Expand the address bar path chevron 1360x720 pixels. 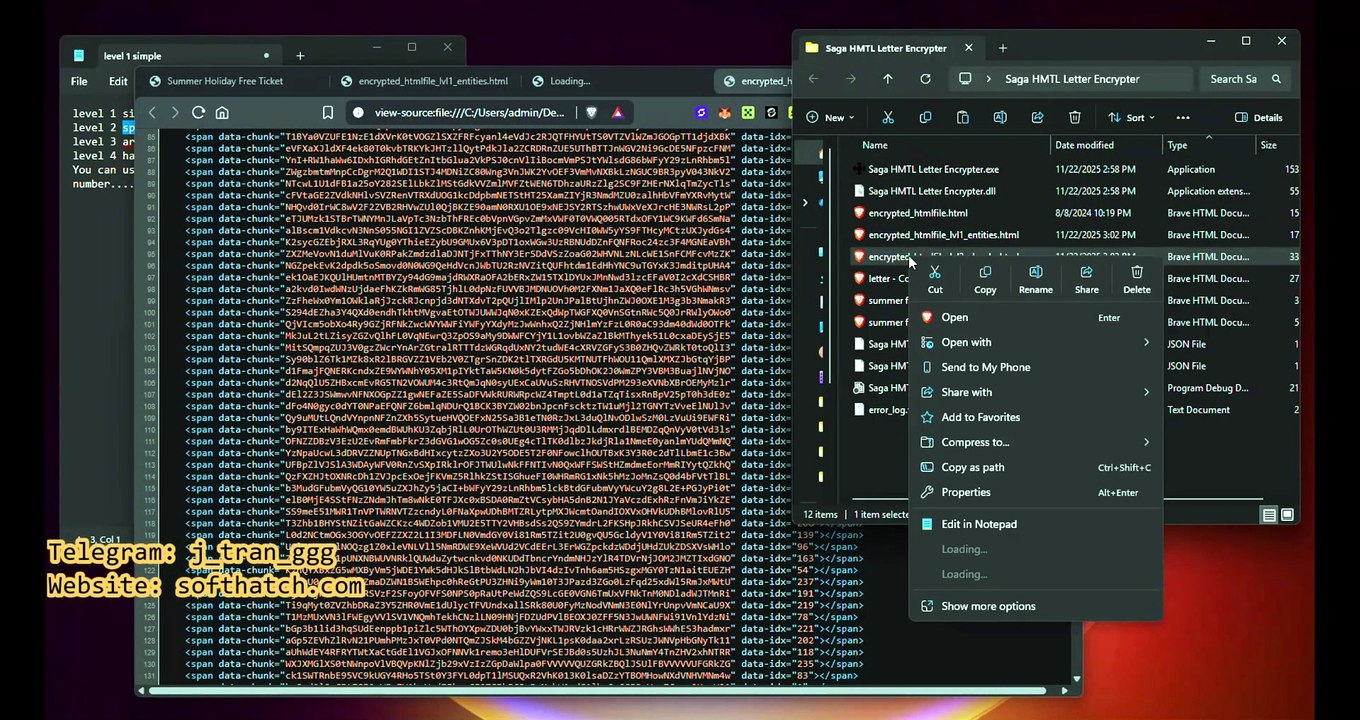989,79
